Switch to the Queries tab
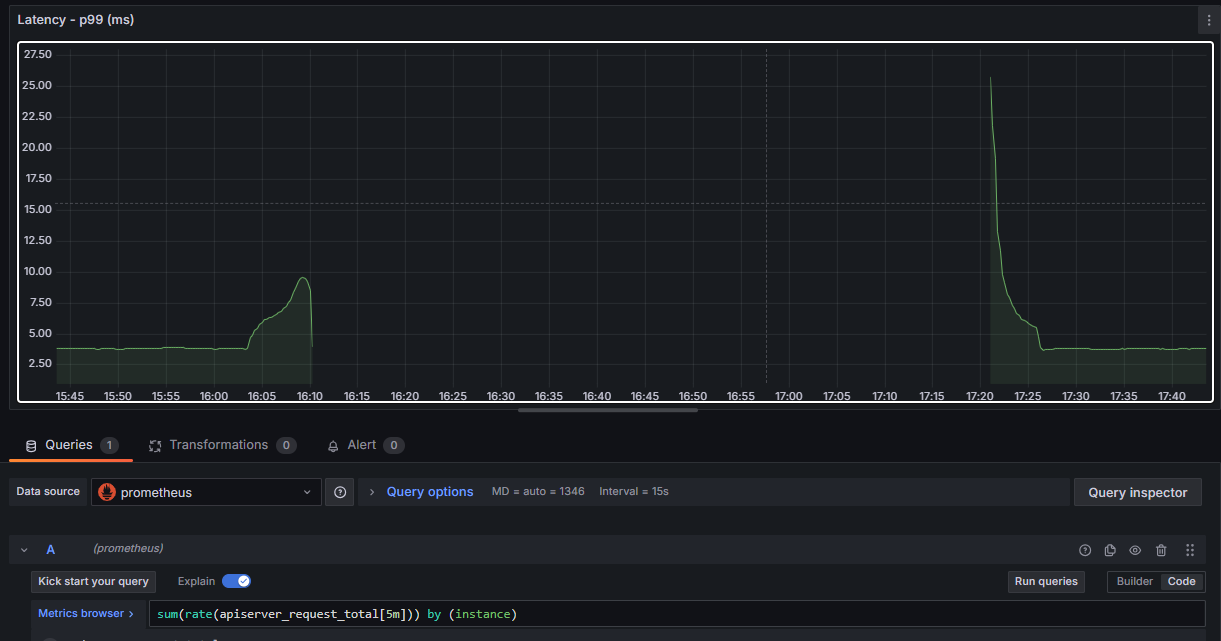This screenshot has width=1221, height=641. pos(71,445)
